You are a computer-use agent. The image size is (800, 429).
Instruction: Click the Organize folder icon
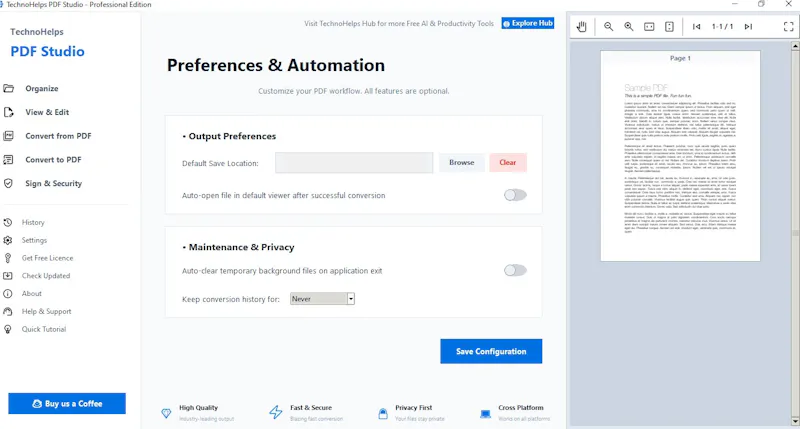pos(9,88)
